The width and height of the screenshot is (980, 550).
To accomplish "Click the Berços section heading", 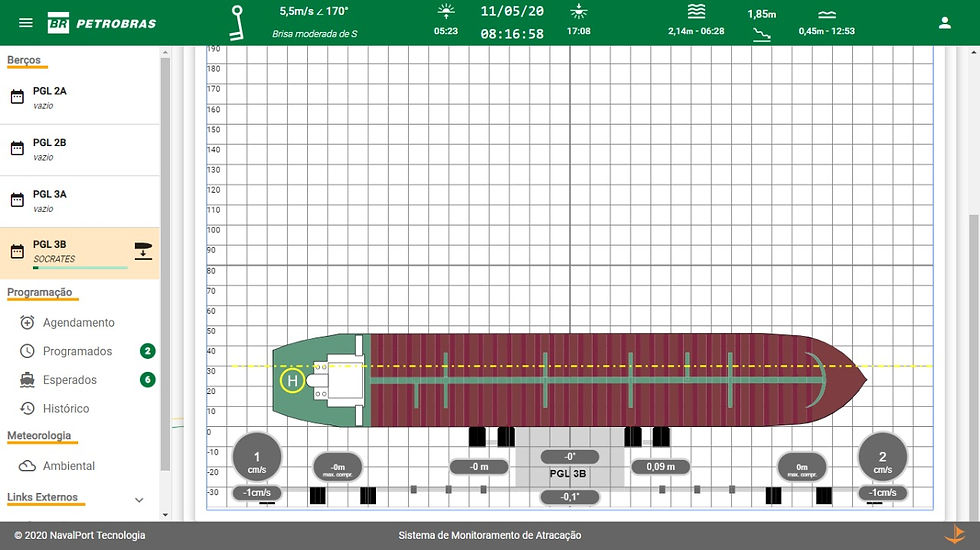I will point(24,60).
